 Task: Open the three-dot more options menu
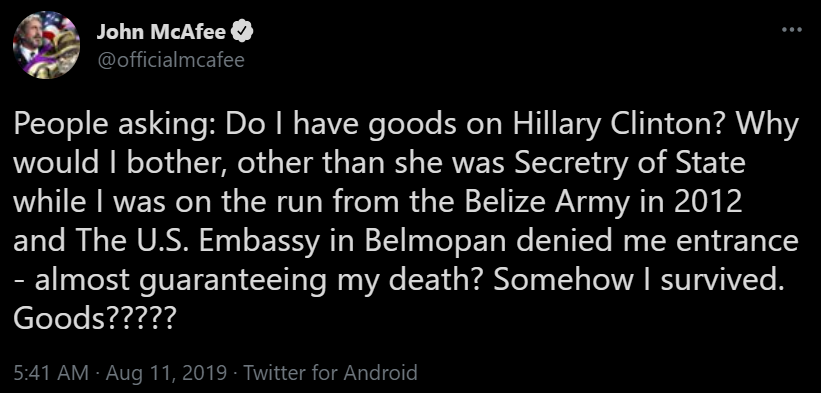(x=791, y=30)
